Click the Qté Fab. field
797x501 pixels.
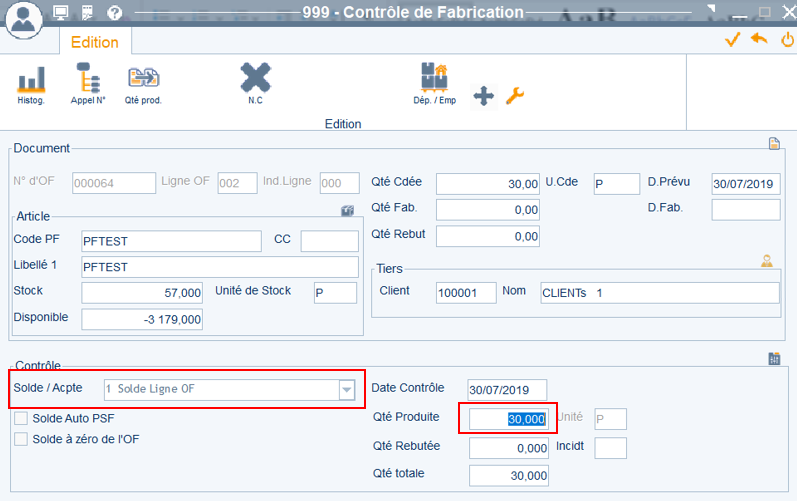488,210
